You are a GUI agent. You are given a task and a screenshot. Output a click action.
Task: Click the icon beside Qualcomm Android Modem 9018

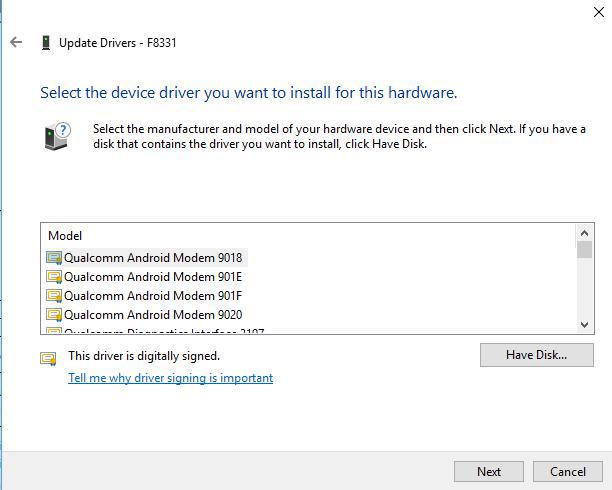54,257
